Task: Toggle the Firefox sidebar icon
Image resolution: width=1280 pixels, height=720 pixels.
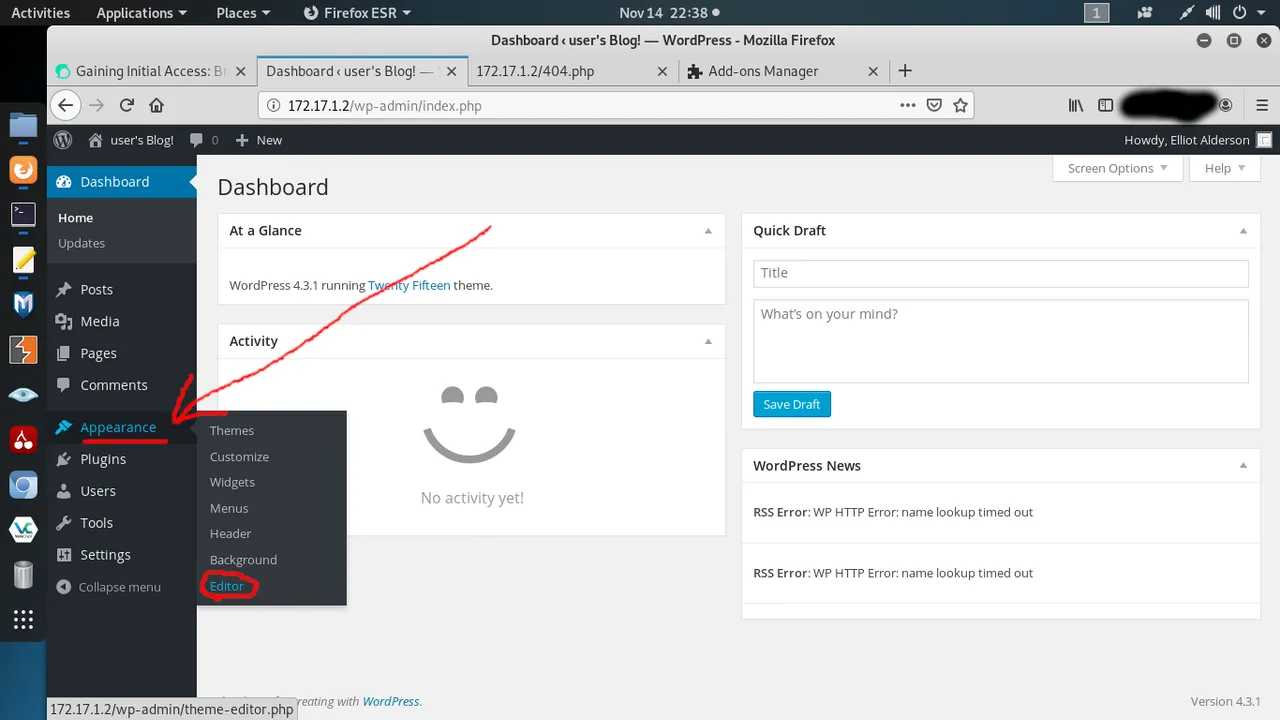Action: [1105, 105]
